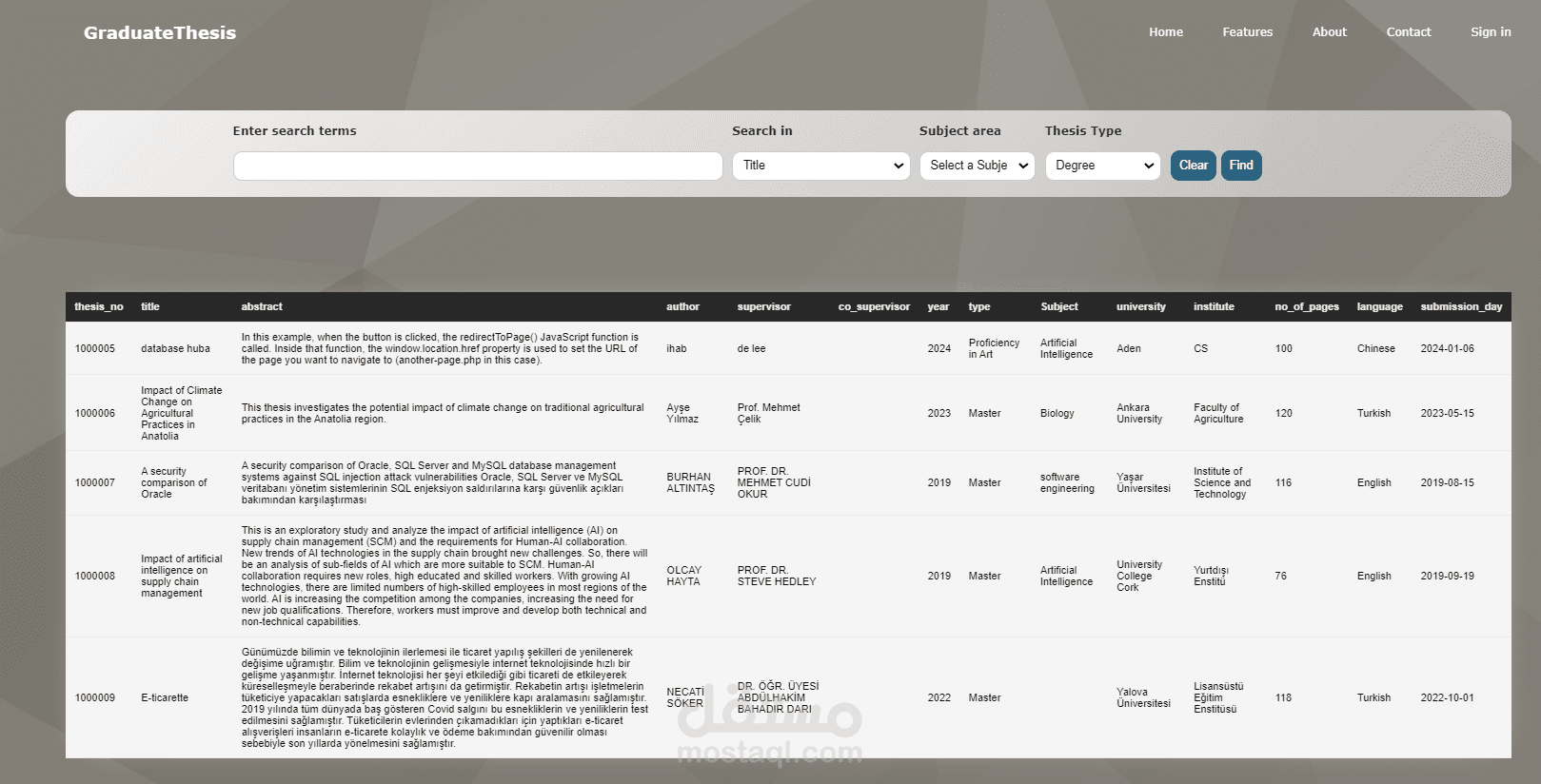The height and width of the screenshot is (784, 1541).
Task: Click submission day '2019-08-15'
Action: tap(1447, 482)
